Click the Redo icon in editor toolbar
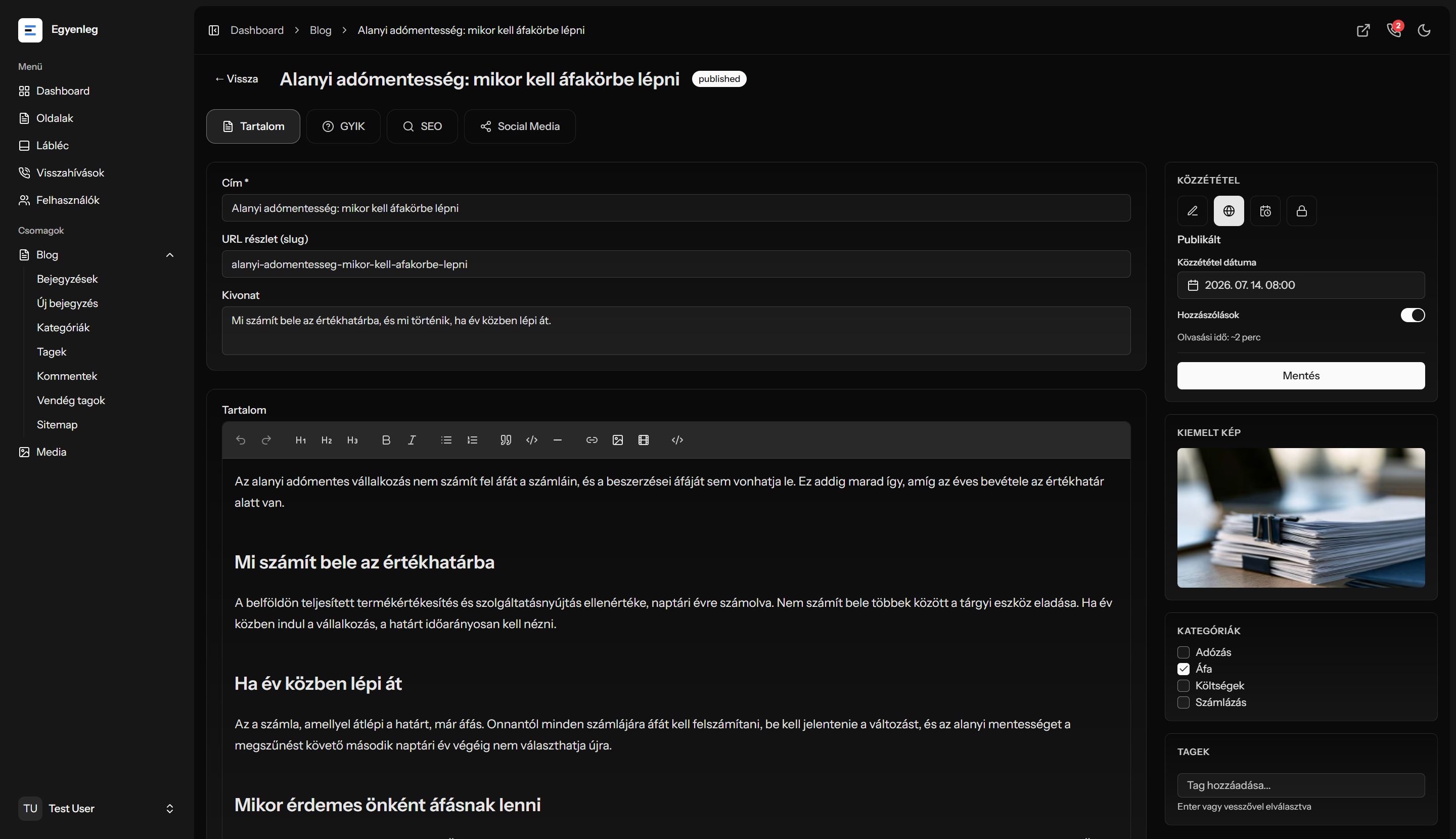1456x839 pixels. (266, 440)
